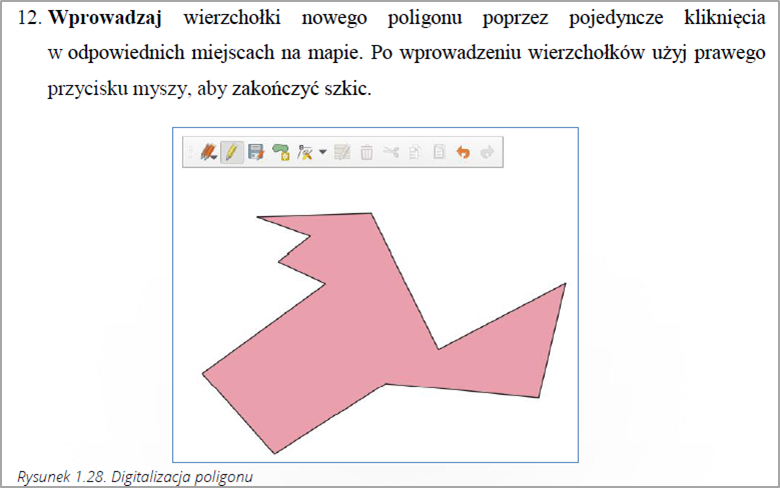Click the Modify Attributes table icon
Screen dimensions: 780x488
[x=342, y=152]
